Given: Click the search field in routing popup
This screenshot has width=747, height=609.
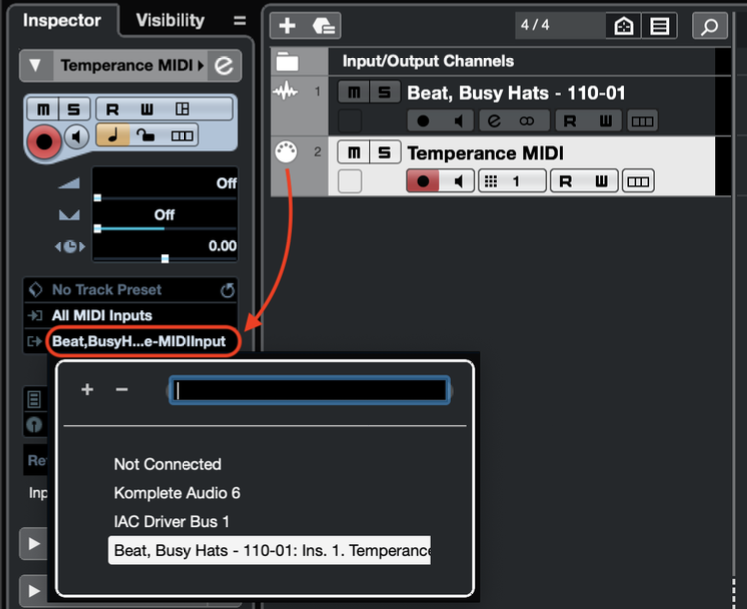Looking at the screenshot, I should 310,390.
